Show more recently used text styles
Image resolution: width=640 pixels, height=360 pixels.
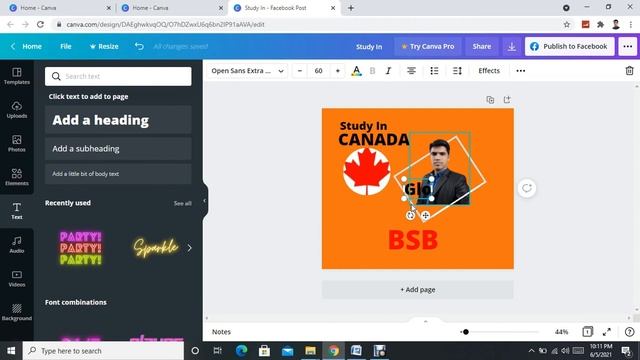point(189,248)
